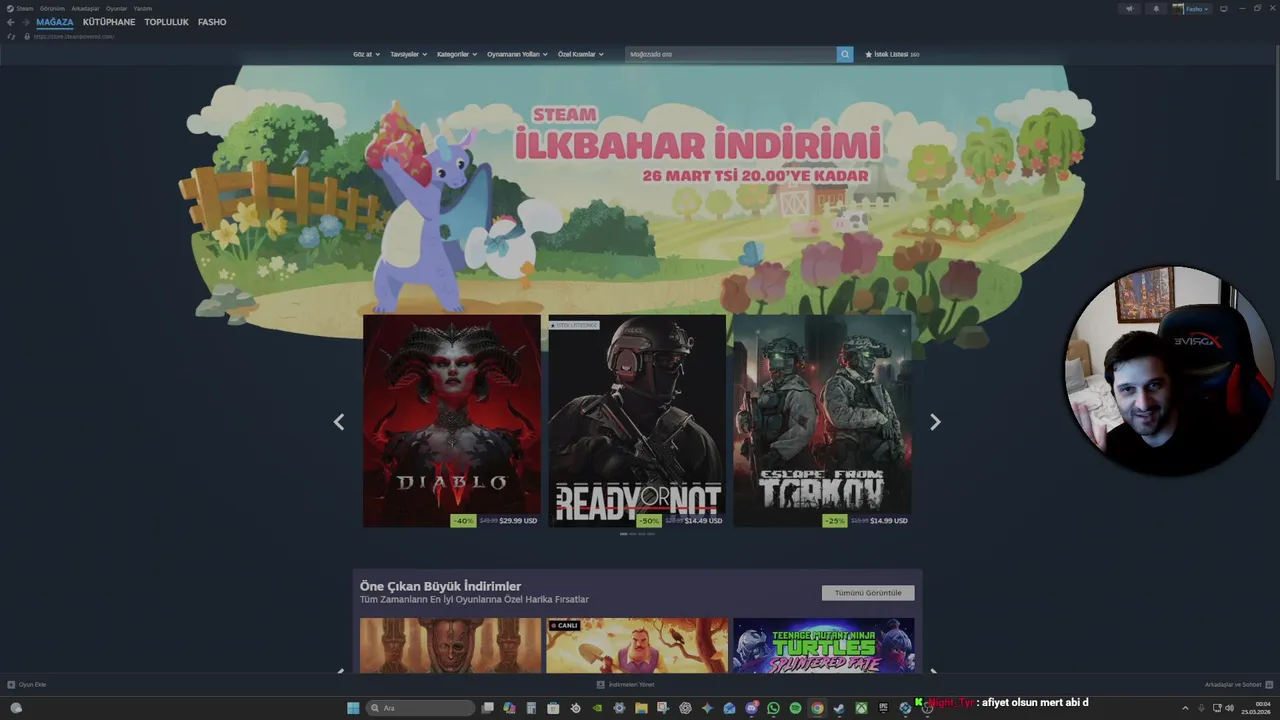Open the Arkadaşlar menu
Screen dimensions: 1280x720
point(85,8)
